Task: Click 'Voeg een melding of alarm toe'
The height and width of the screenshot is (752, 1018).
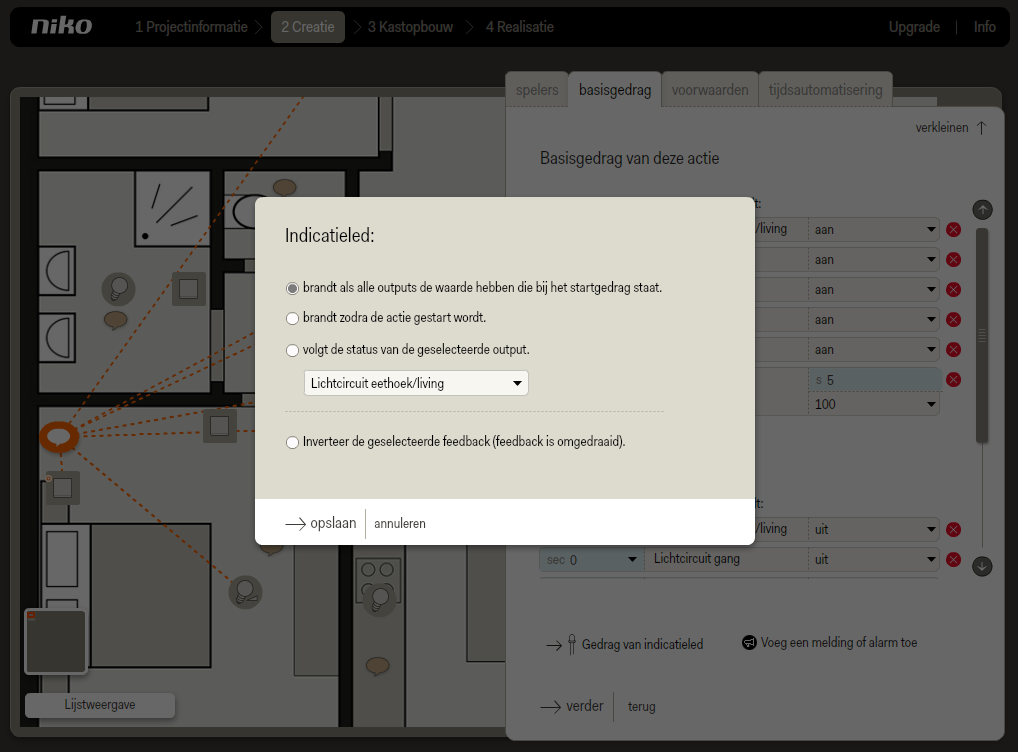Action: tap(839, 642)
